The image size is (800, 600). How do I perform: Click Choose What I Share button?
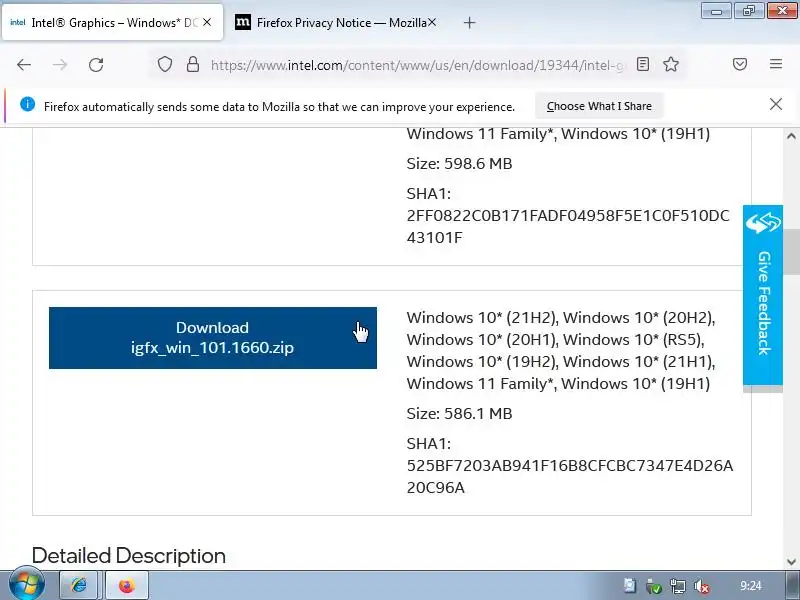pyautogui.click(x=599, y=106)
